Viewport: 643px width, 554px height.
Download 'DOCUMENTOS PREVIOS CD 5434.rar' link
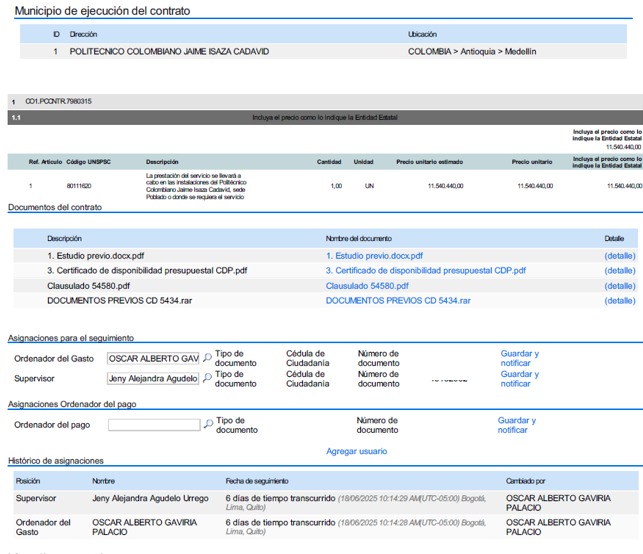tap(398, 300)
